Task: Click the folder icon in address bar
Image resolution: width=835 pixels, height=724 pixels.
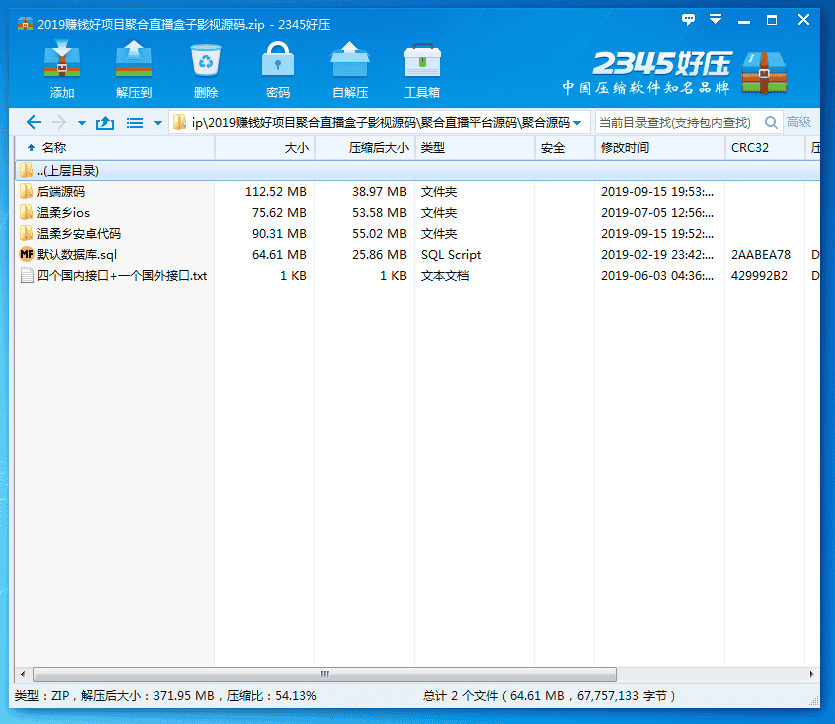Action: [x=179, y=123]
